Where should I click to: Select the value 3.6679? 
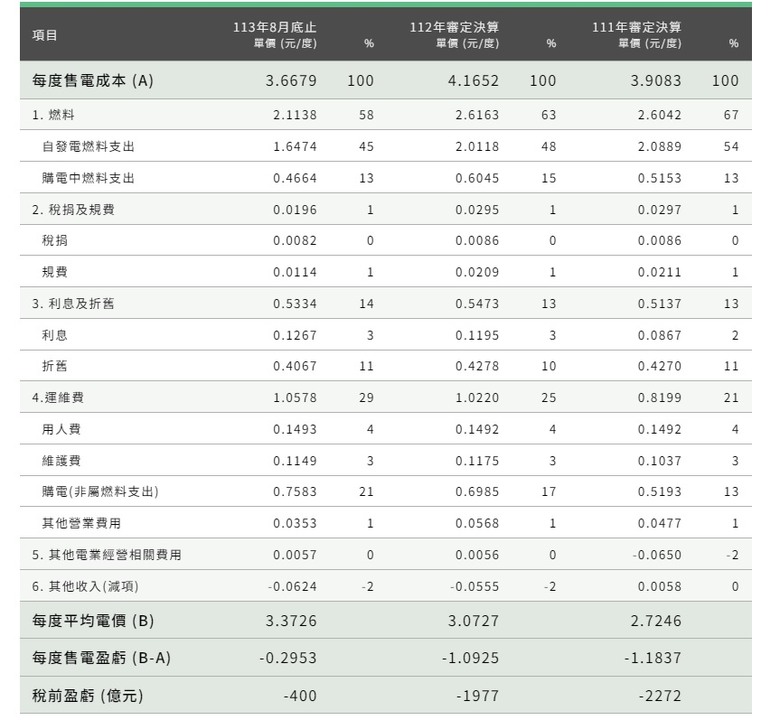pos(291,81)
